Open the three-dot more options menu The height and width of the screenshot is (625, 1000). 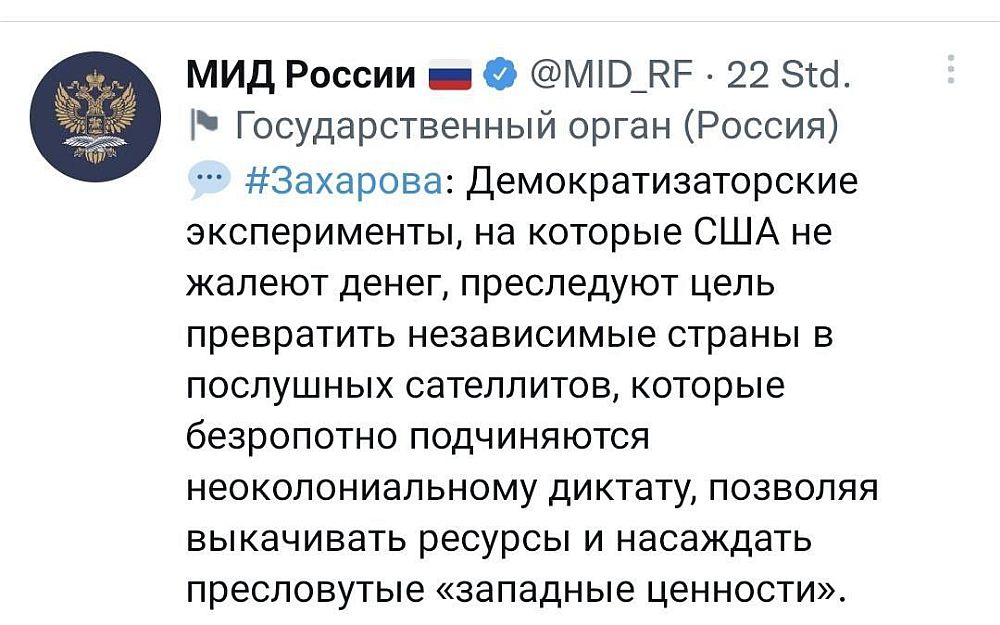[x=950, y=70]
